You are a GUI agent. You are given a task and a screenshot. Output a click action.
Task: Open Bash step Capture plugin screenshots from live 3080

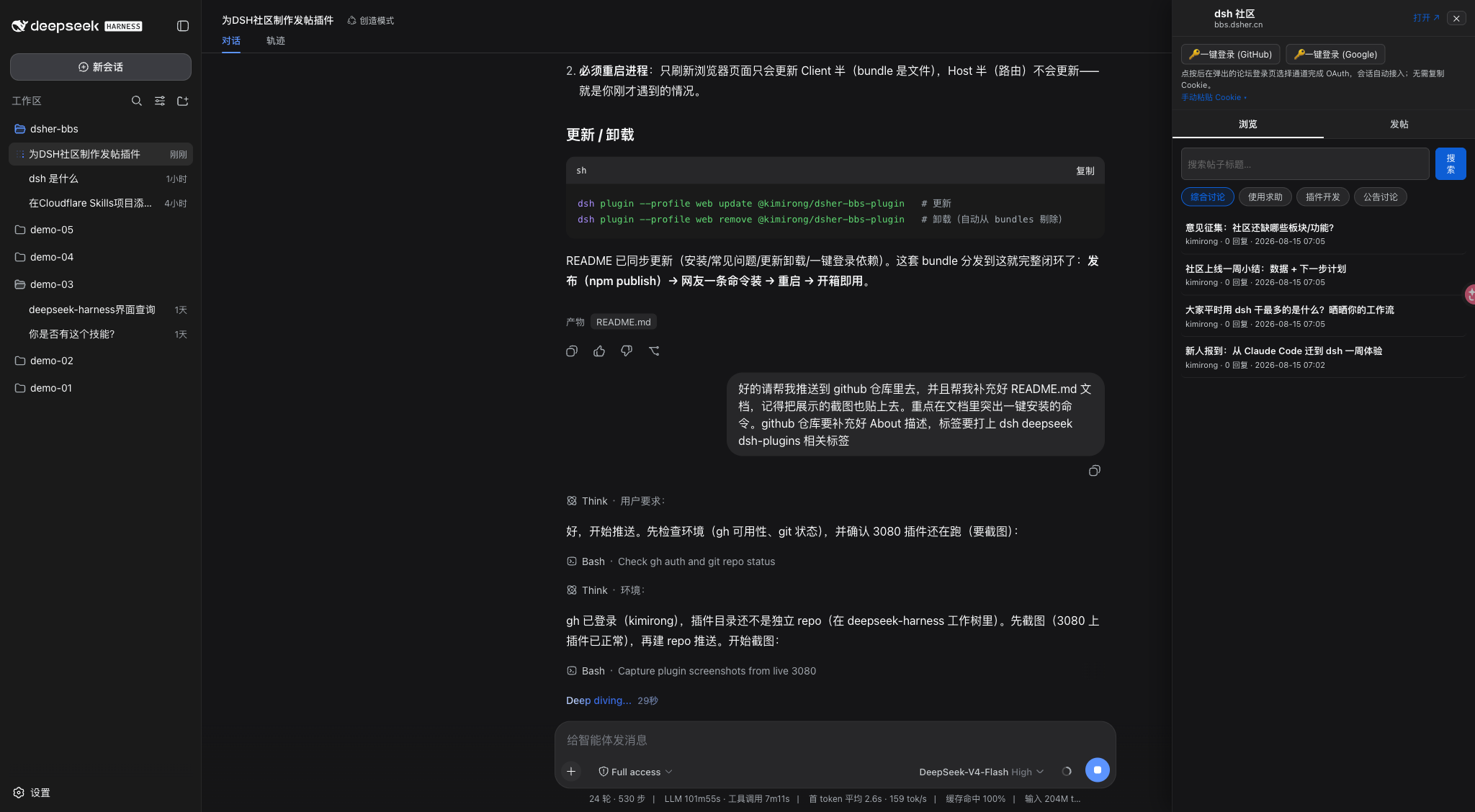pos(691,671)
